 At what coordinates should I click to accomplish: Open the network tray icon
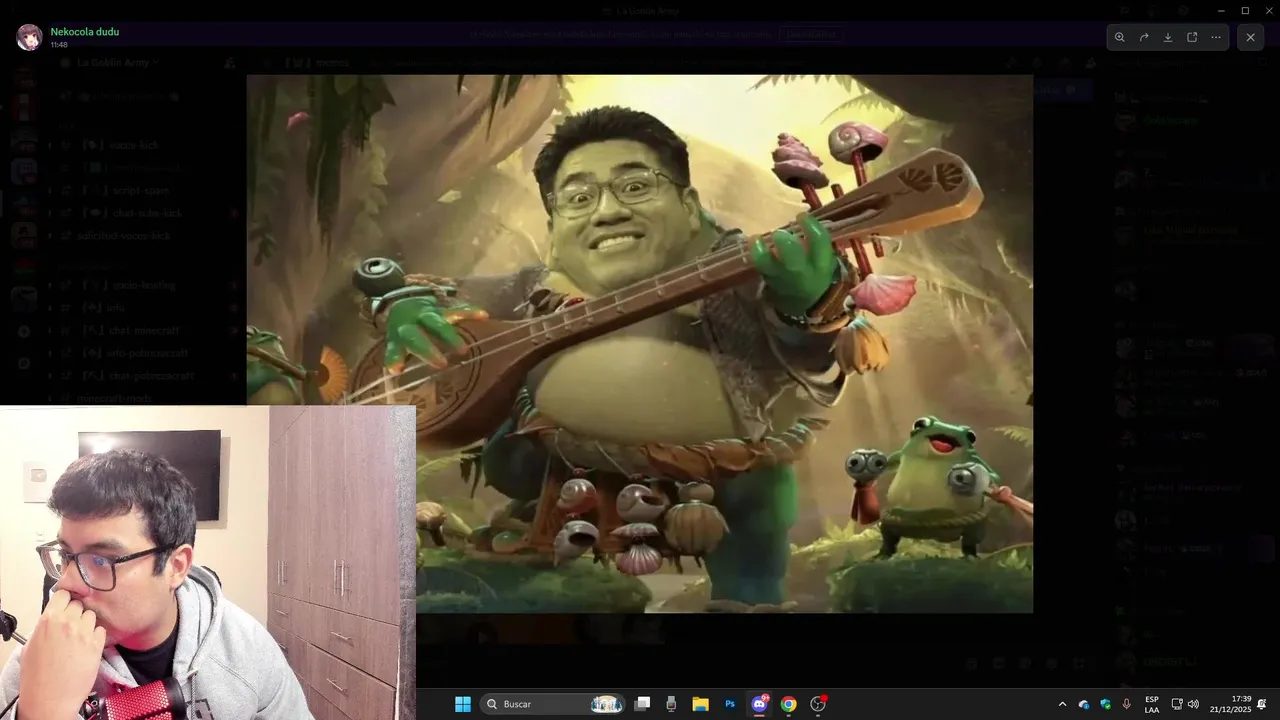click(x=1177, y=704)
